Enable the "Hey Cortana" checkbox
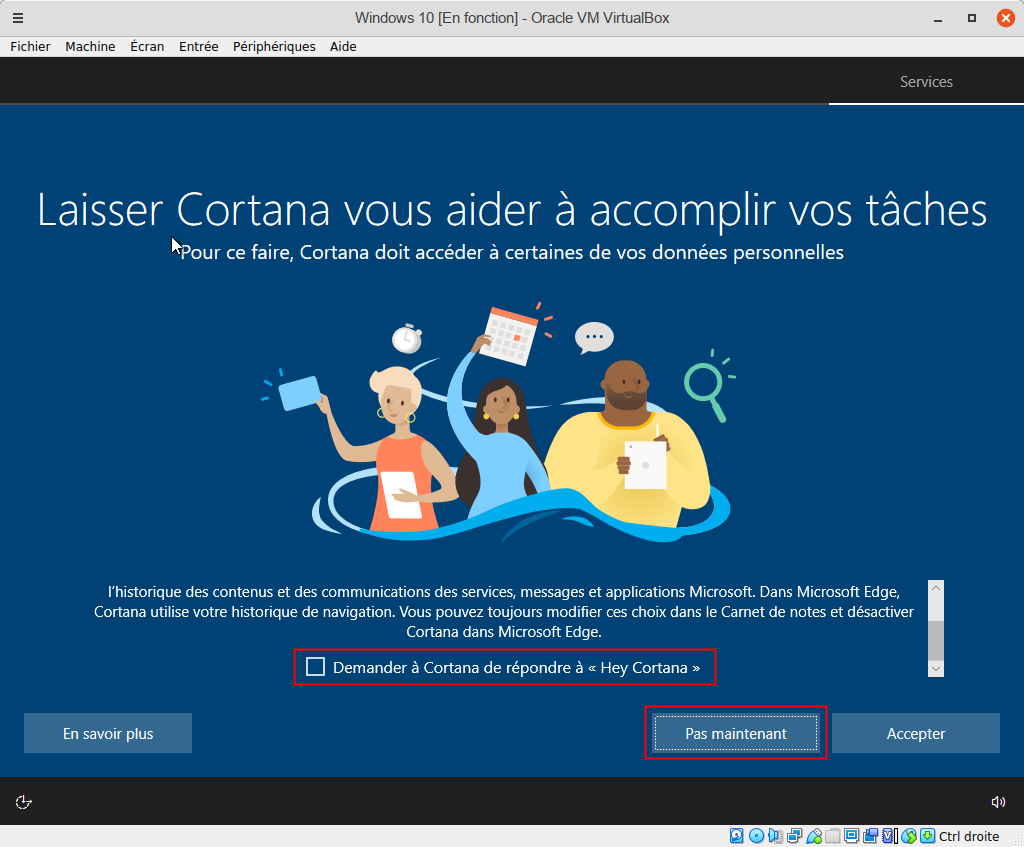Image resolution: width=1024 pixels, height=847 pixels. [316, 667]
